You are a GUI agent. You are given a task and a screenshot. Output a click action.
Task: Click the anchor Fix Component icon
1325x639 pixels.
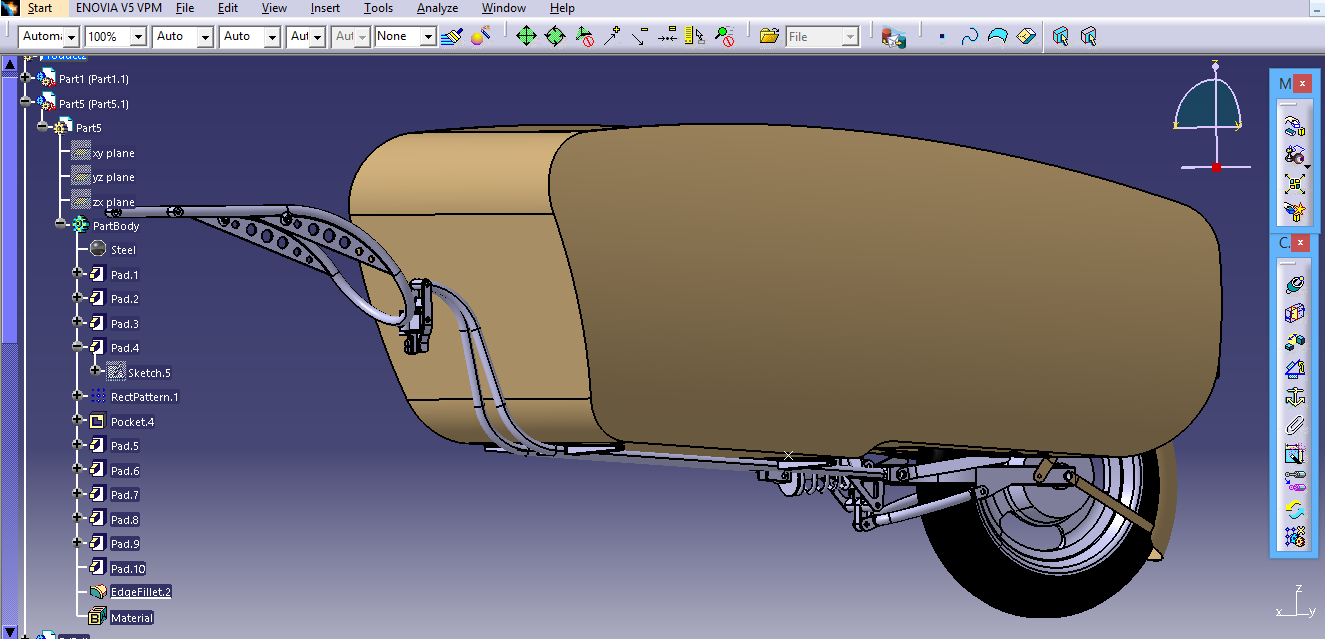click(1295, 397)
